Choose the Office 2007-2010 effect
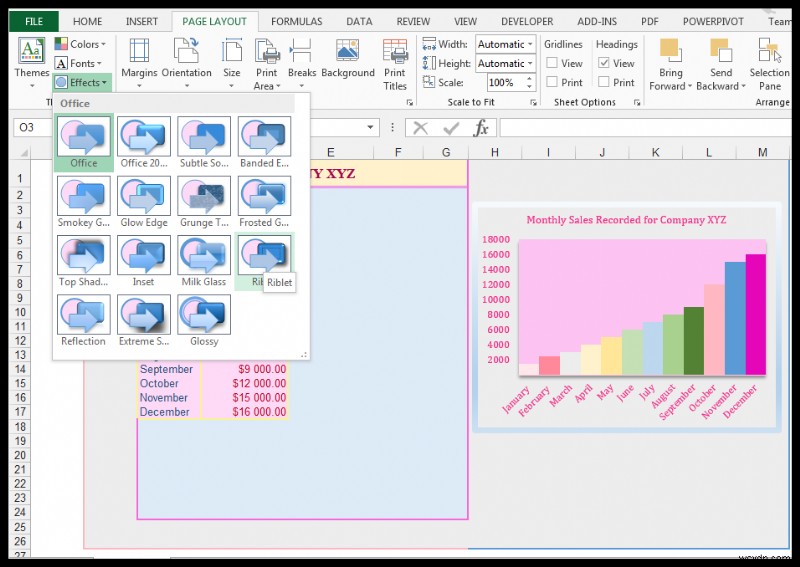 [x=144, y=142]
